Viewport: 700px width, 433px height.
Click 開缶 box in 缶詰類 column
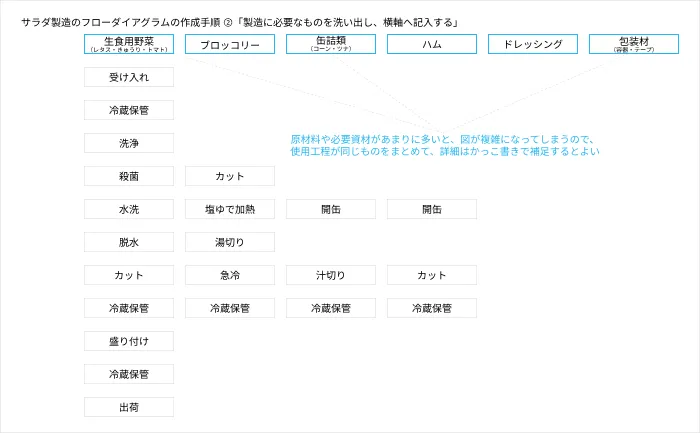[331, 209]
